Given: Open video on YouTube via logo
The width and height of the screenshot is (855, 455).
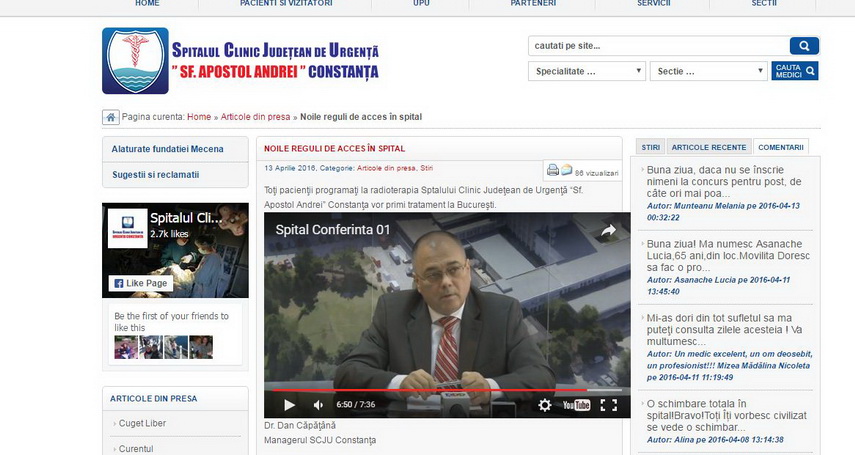Looking at the screenshot, I should [x=576, y=405].
